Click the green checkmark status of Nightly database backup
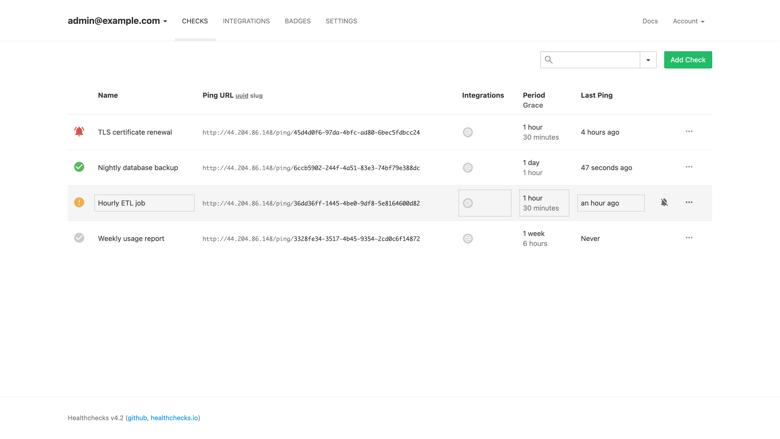The height and width of the screenshot is (439, 780). click(x=79, y=167)
